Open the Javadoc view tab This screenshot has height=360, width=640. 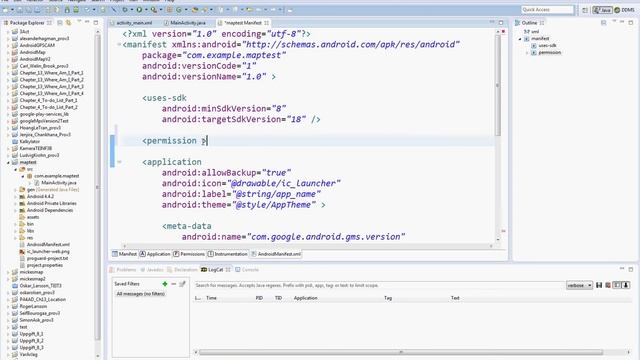(x=151, y=270)
